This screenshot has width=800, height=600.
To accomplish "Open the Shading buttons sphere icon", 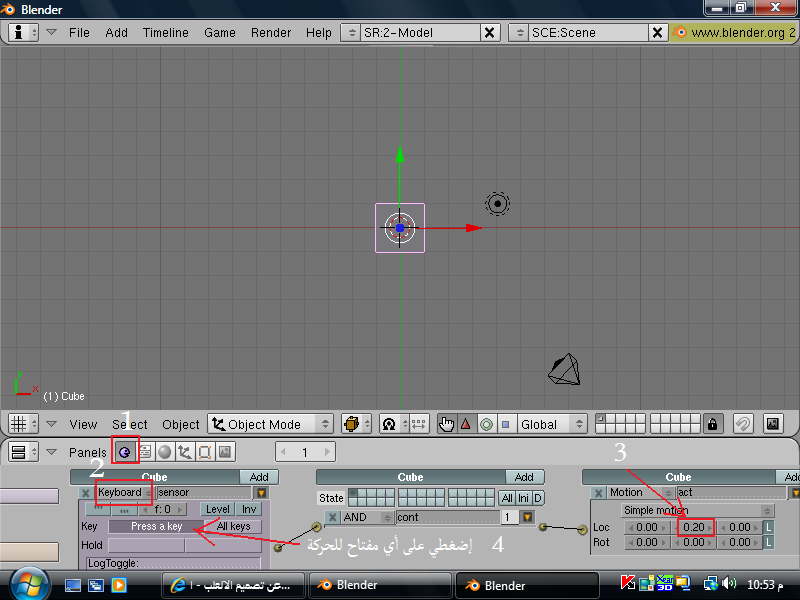I will click(165, 452).
